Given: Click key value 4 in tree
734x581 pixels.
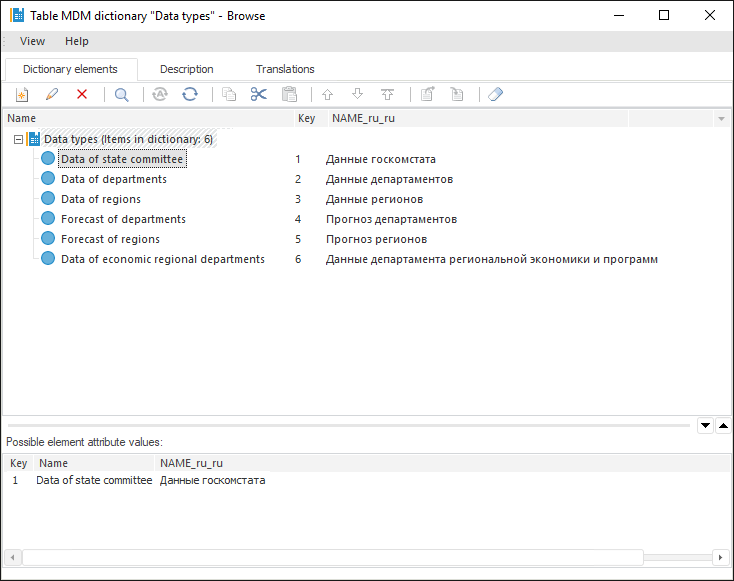Looking at the screenshot, I should point(298,219).
